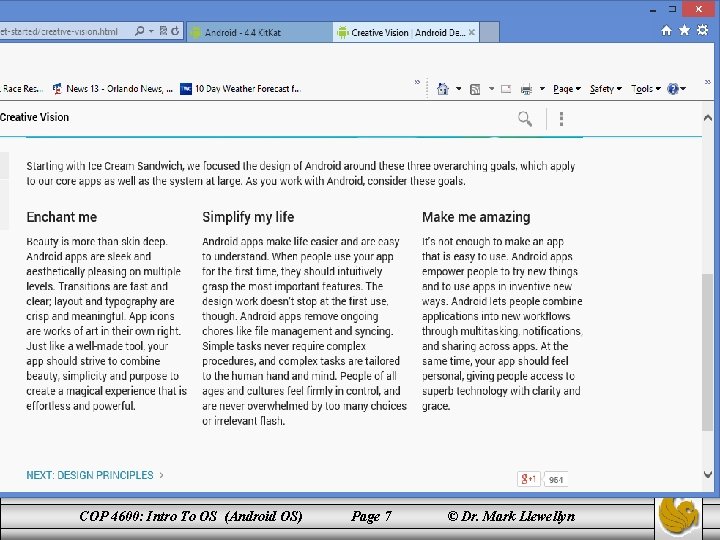The image size is (720, 540).
Task: Click the browser Home icon in the title bar
Action: pos(666,31)
